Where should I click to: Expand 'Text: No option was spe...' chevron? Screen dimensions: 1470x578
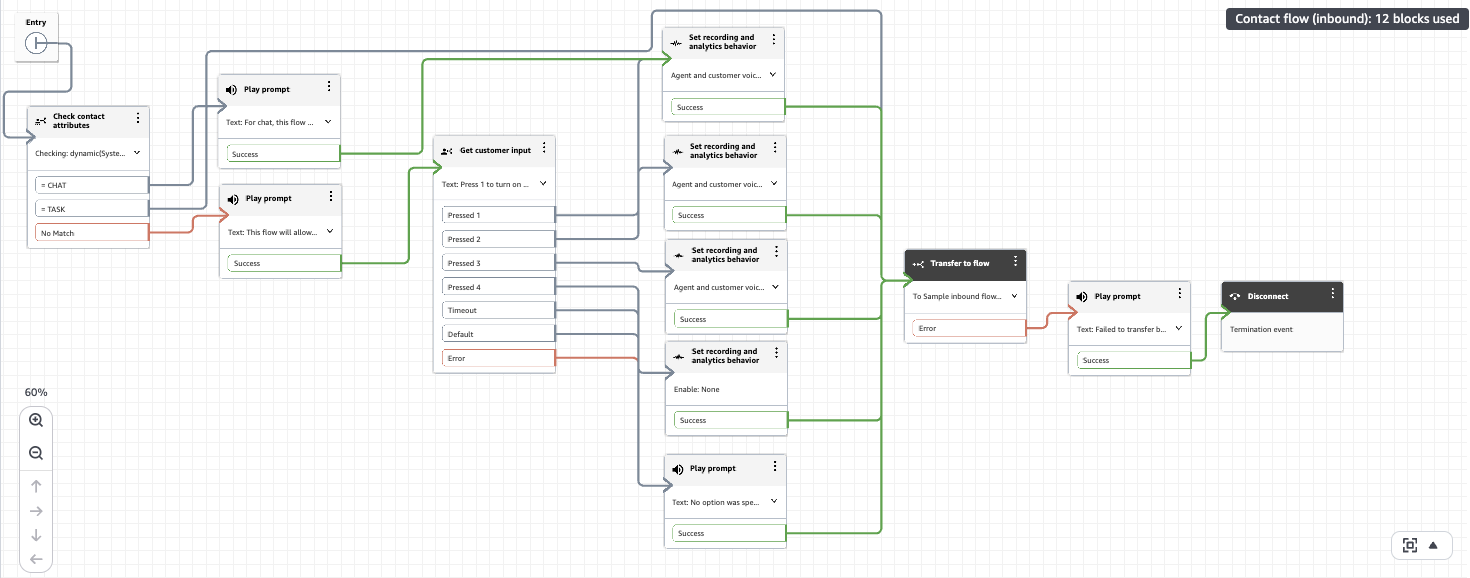[x=775, y=502]
